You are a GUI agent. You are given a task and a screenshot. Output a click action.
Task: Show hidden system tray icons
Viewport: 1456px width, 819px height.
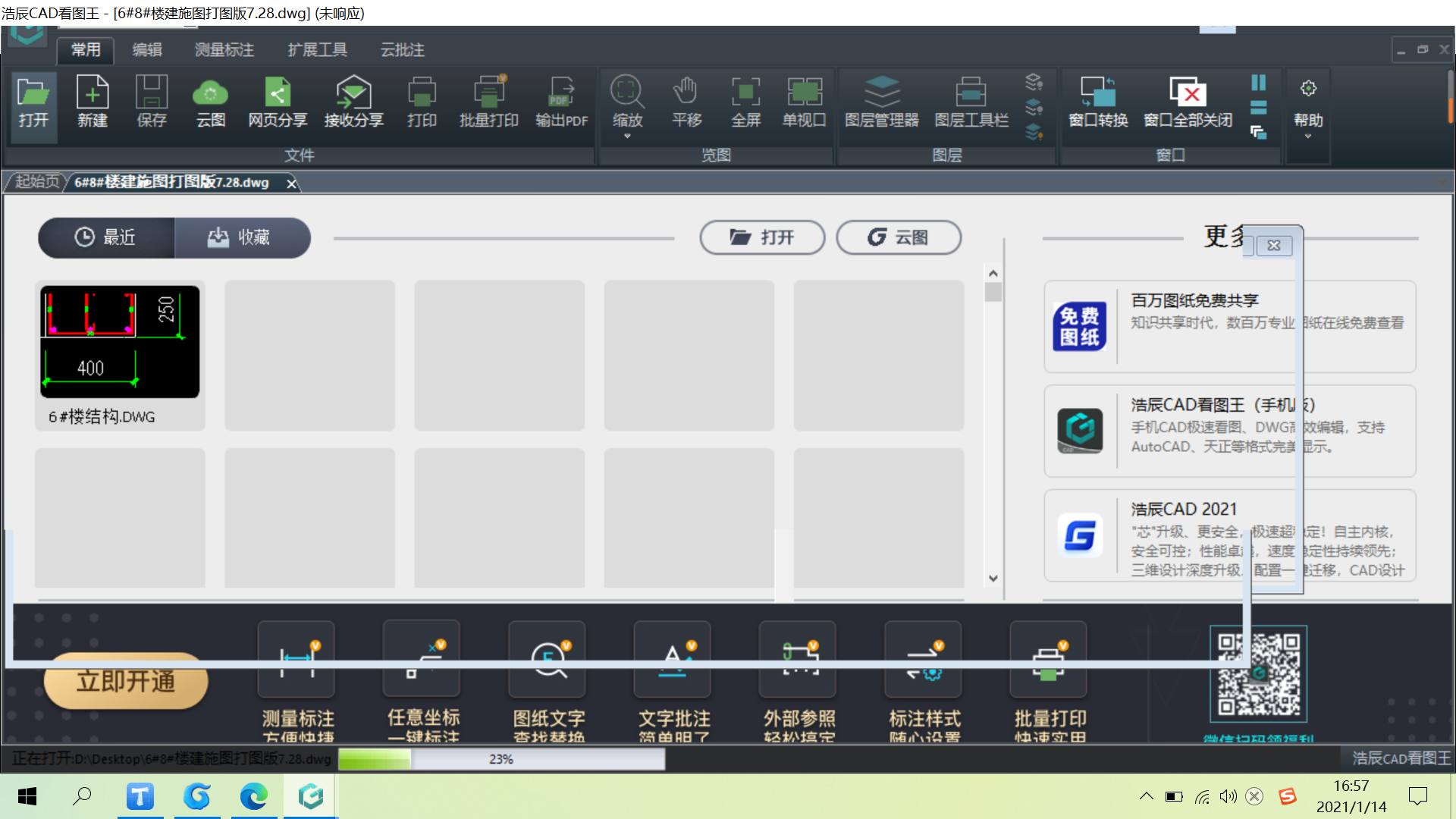tap(1147, 796)
